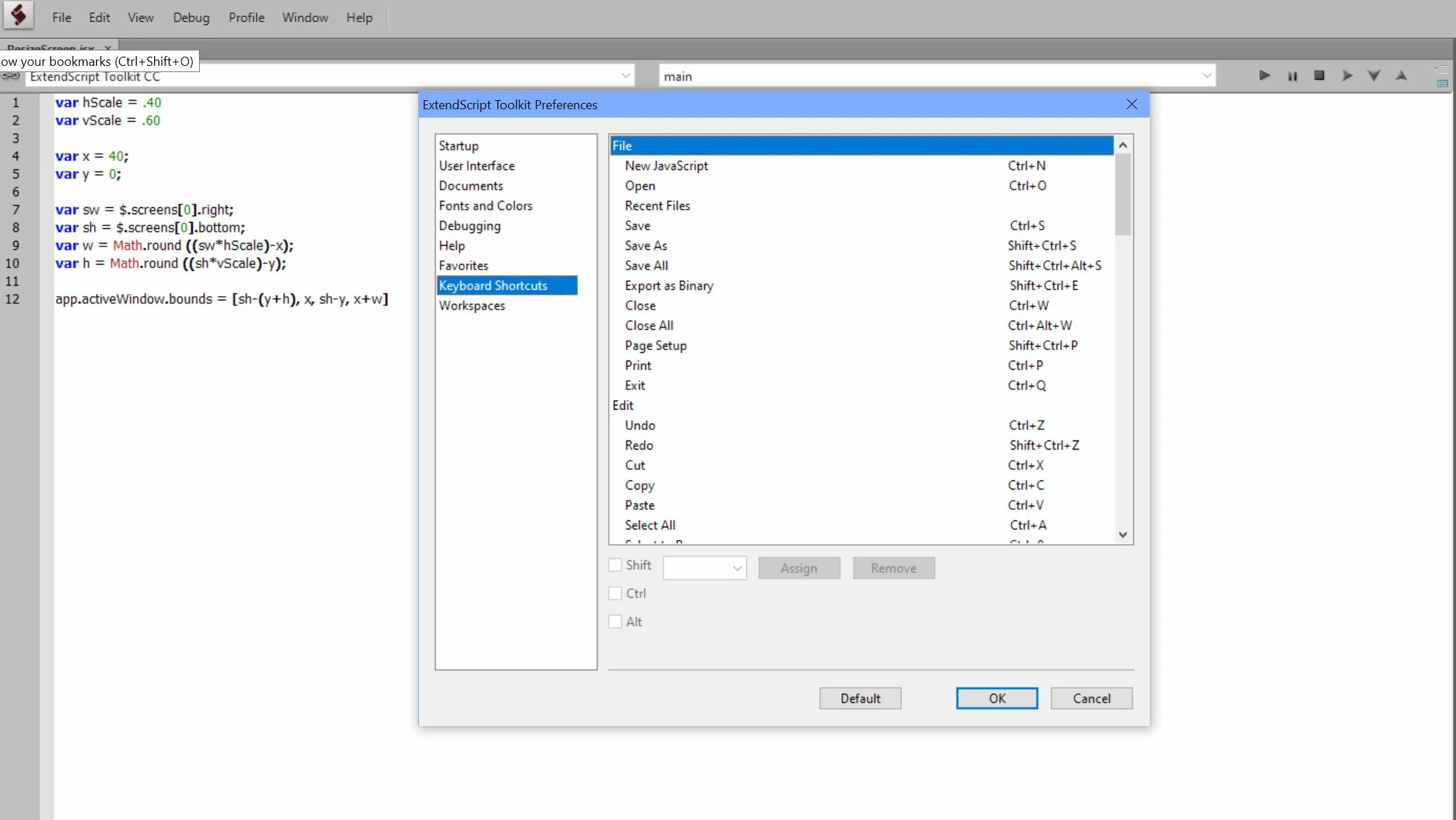The image size is (1456, 820).
Task: Tick the Ctrl modifier checkbox
Action: pos(615,594)
